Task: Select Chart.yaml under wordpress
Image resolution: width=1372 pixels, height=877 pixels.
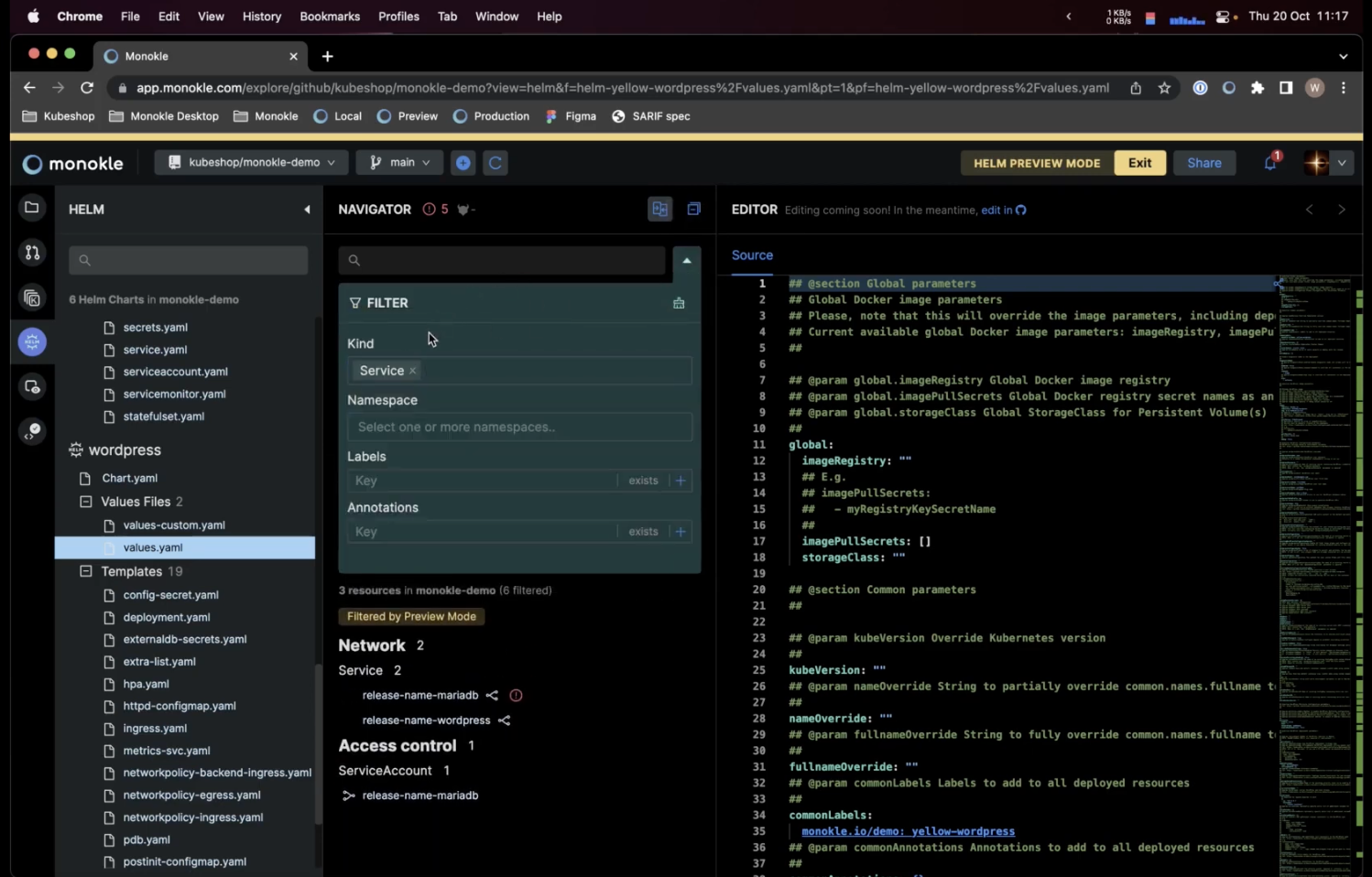Action: click(x=130, y=478)
